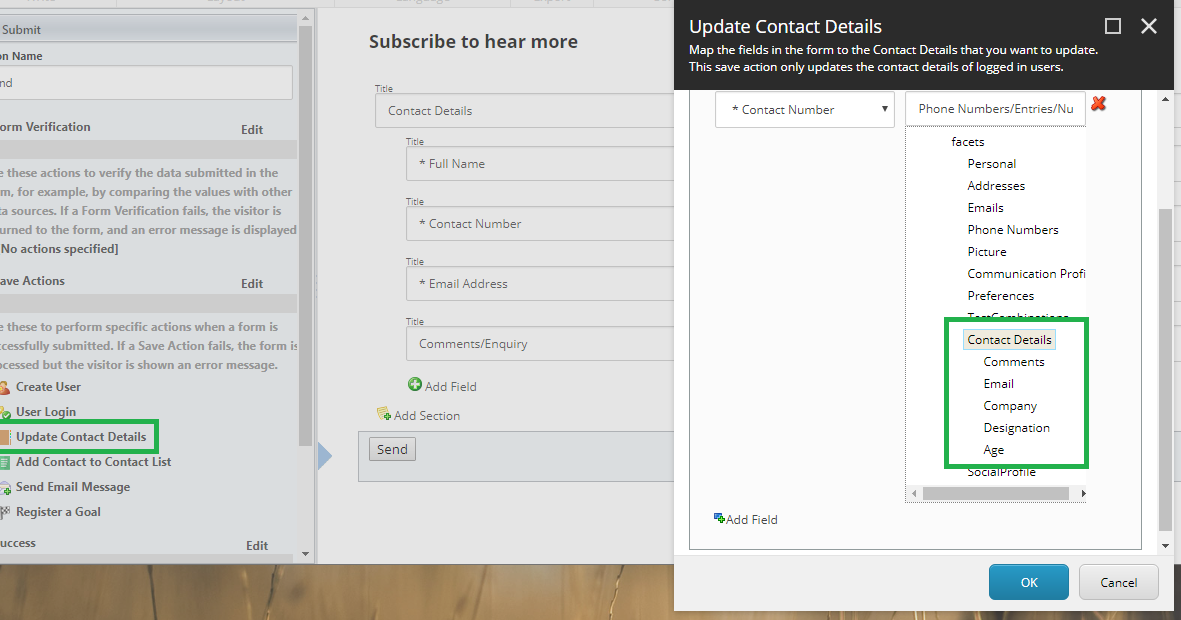The height and width of the screenshot is (620, 1181).
Task: Expand the Personal facet entry
Action: pos(992,163)
